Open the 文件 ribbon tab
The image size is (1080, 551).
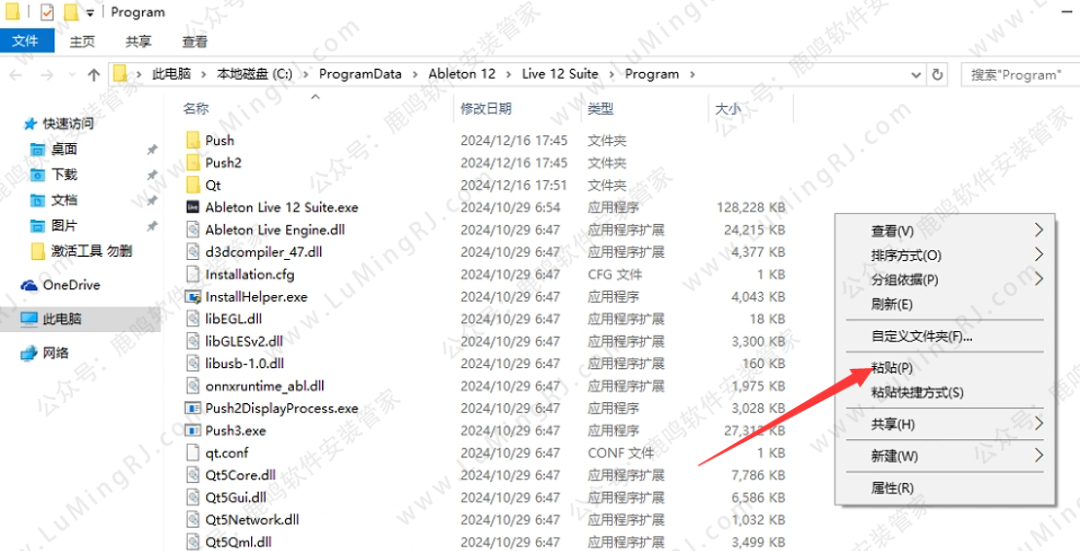click(x=25, y=41)
